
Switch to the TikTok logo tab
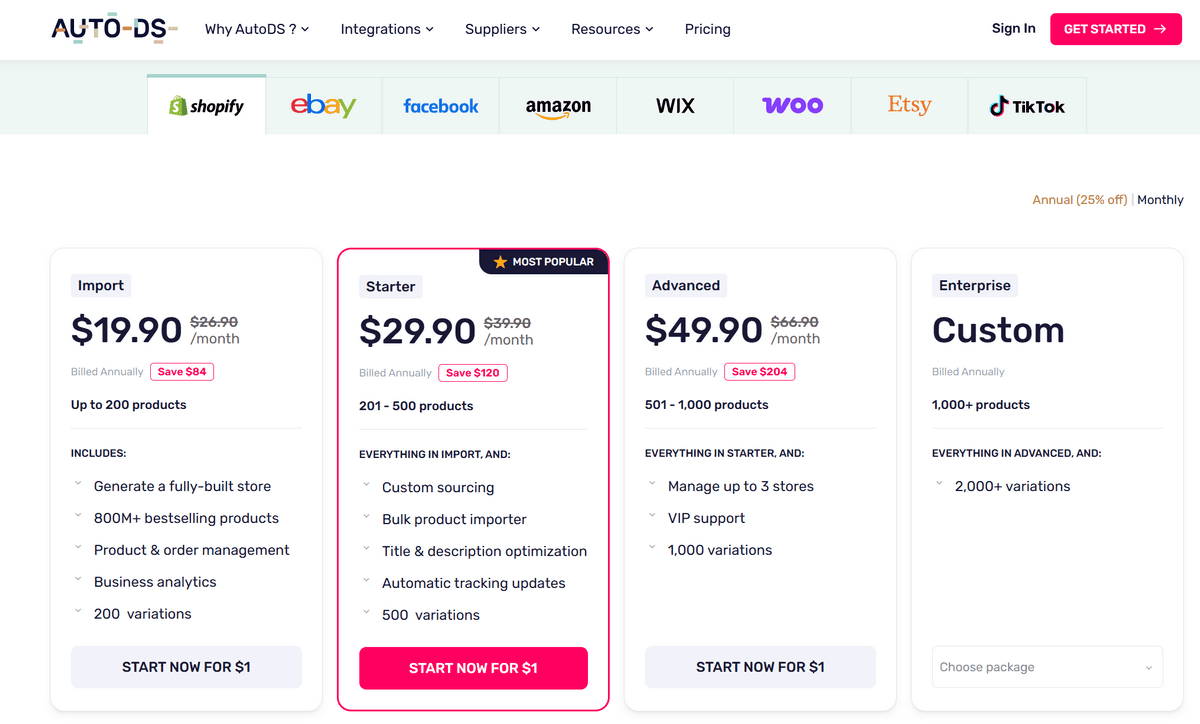point(1027,106)
